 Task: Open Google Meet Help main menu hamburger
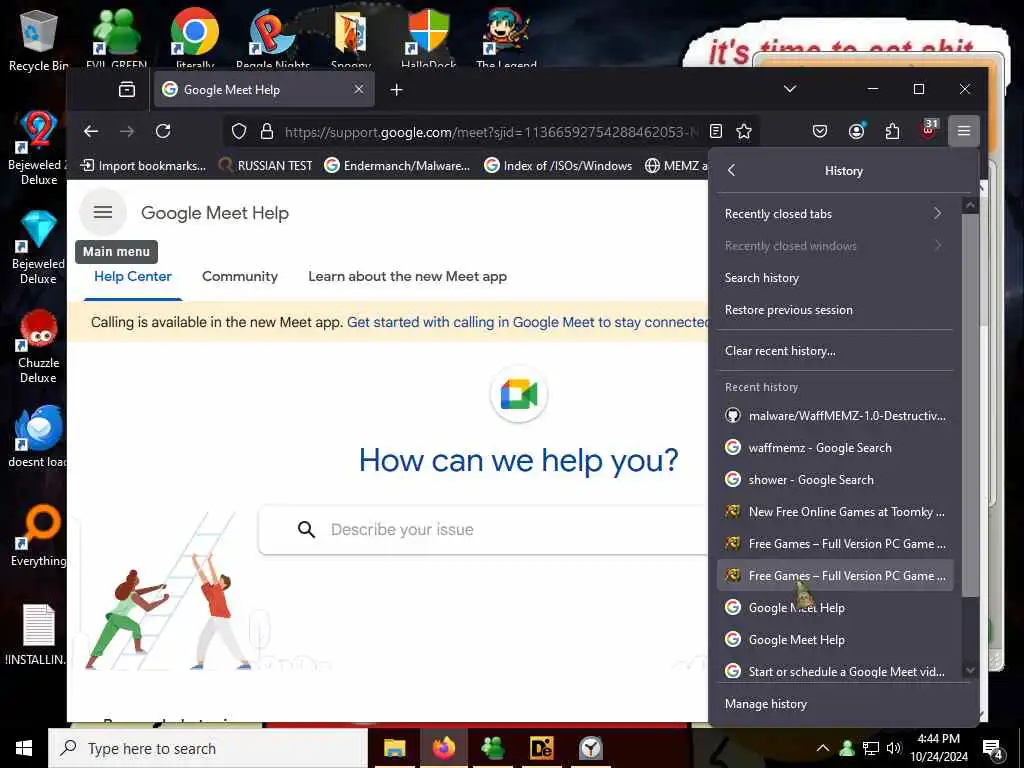click(103, 212)
